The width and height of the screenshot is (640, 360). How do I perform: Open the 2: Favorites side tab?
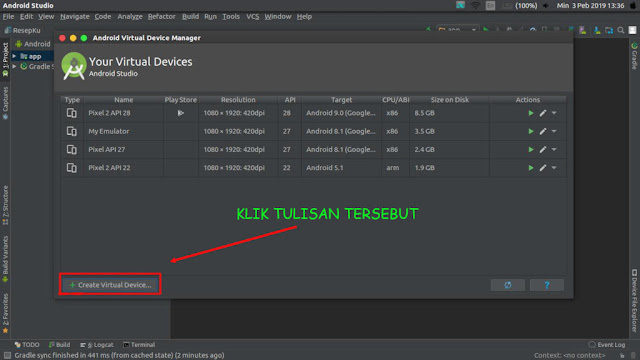[x=5, y=313]
